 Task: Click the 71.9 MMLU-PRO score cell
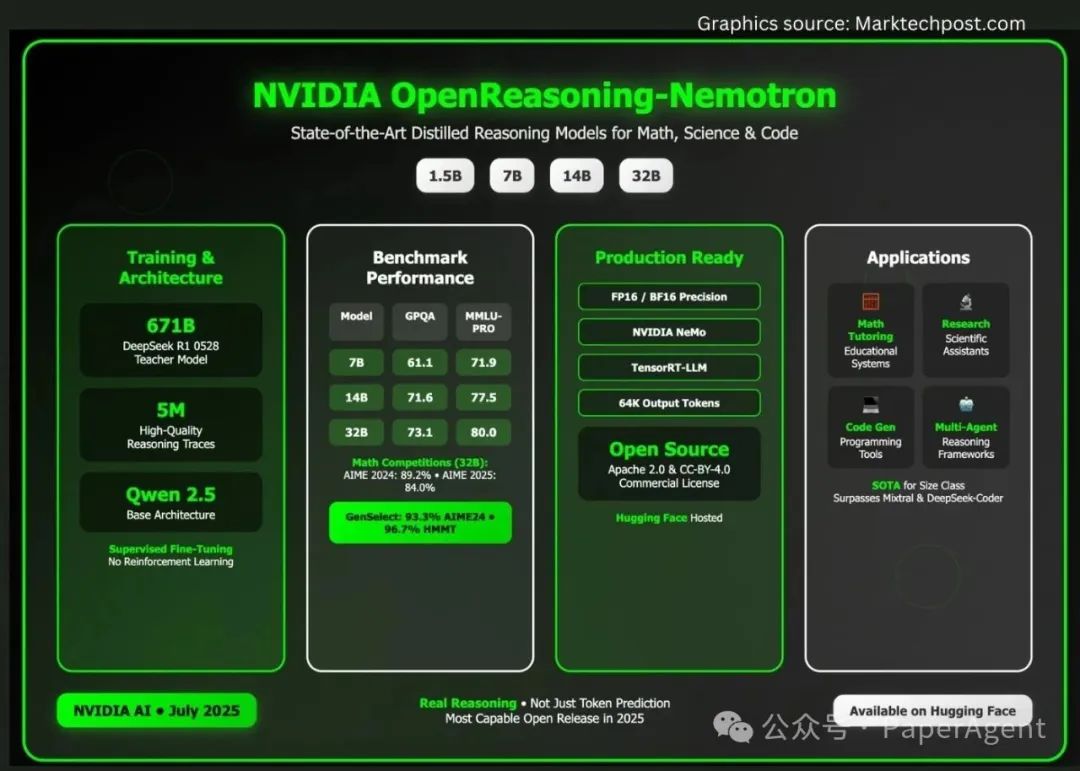483,362
